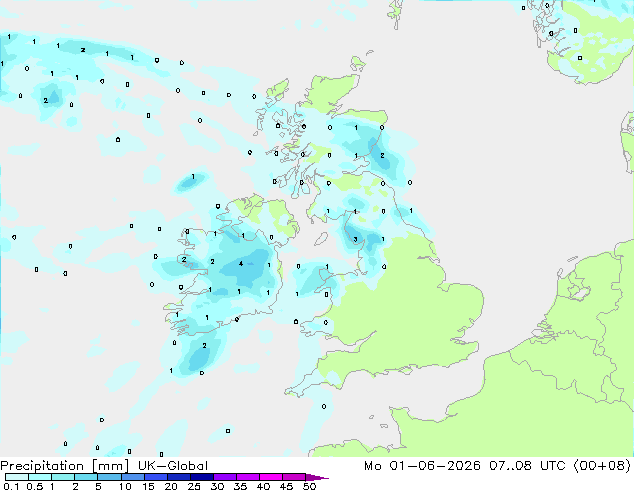The height and width of the screenshot is (490, 634).
Task: Choose the 25–30 mm dark navy swatch
Action: (x=201, y=477)
